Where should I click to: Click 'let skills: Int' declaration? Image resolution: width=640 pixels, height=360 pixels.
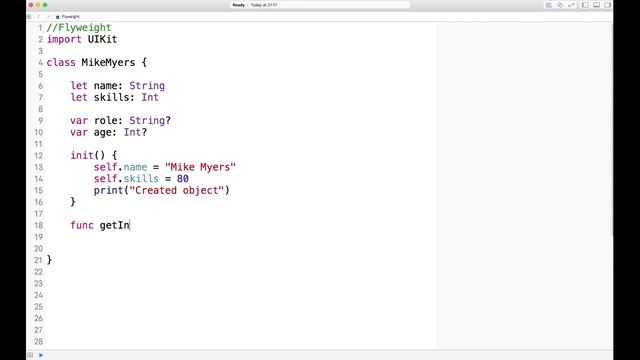point(114,97)
